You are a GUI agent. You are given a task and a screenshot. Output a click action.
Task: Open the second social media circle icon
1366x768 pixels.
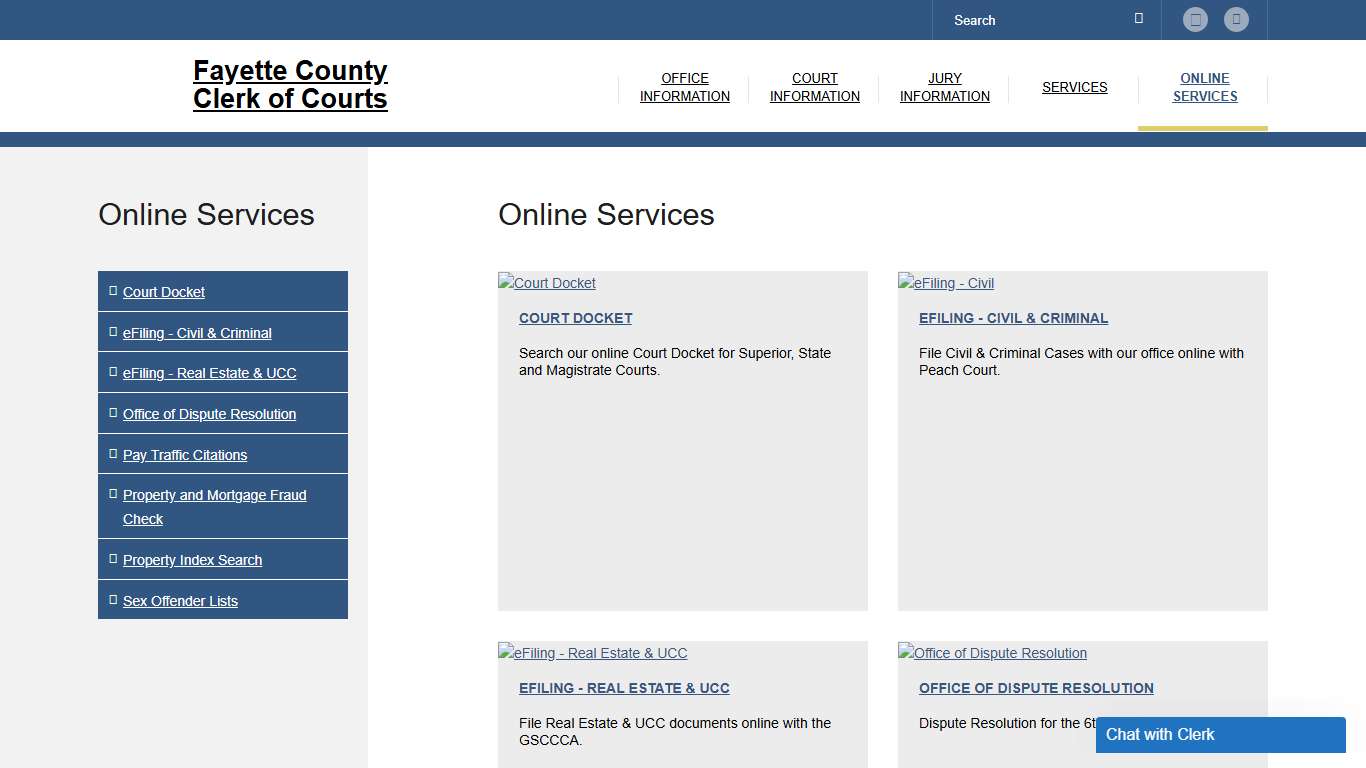pos(1237,19)
